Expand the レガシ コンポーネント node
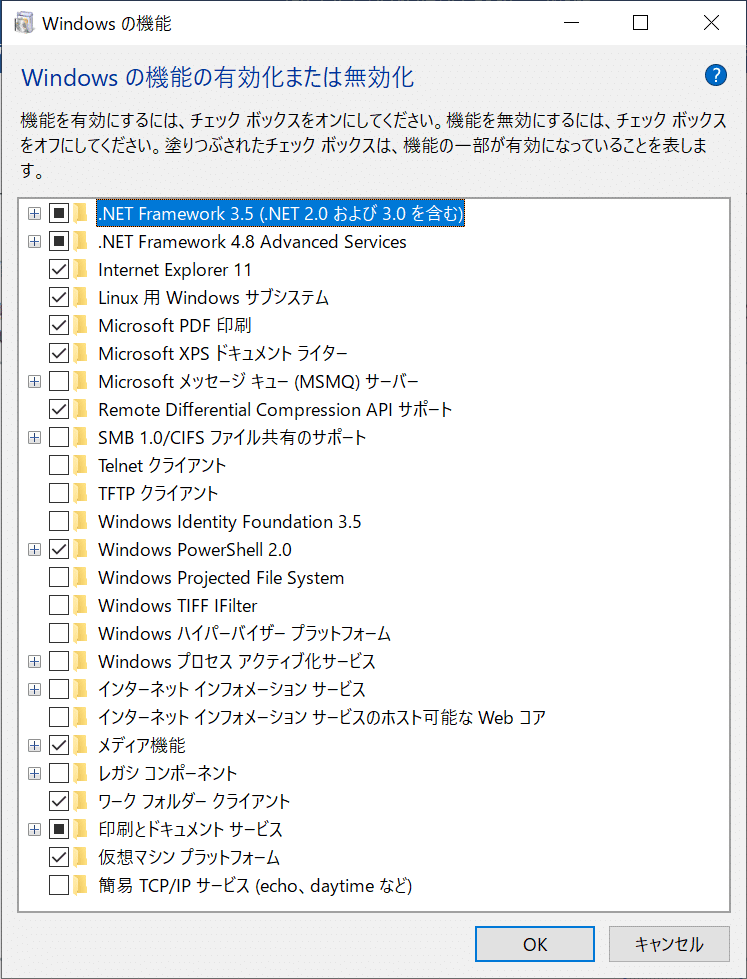747x979 pixels. 34,774
